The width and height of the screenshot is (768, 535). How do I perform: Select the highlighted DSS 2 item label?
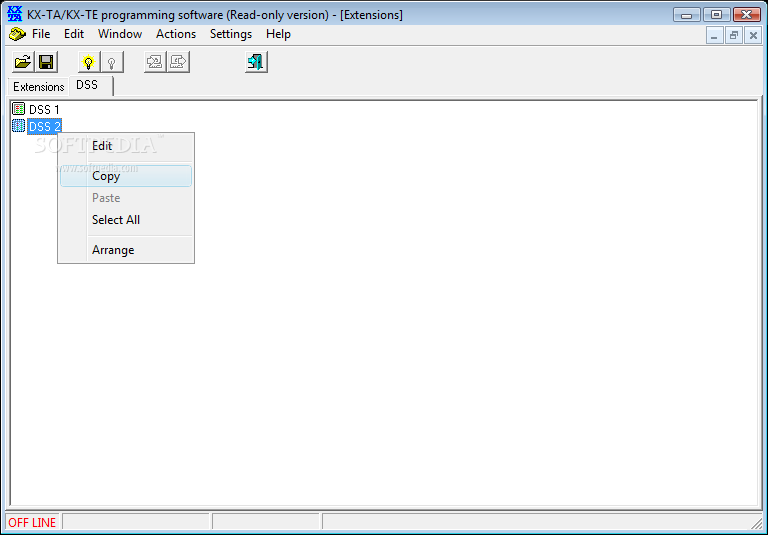[44, 127]
